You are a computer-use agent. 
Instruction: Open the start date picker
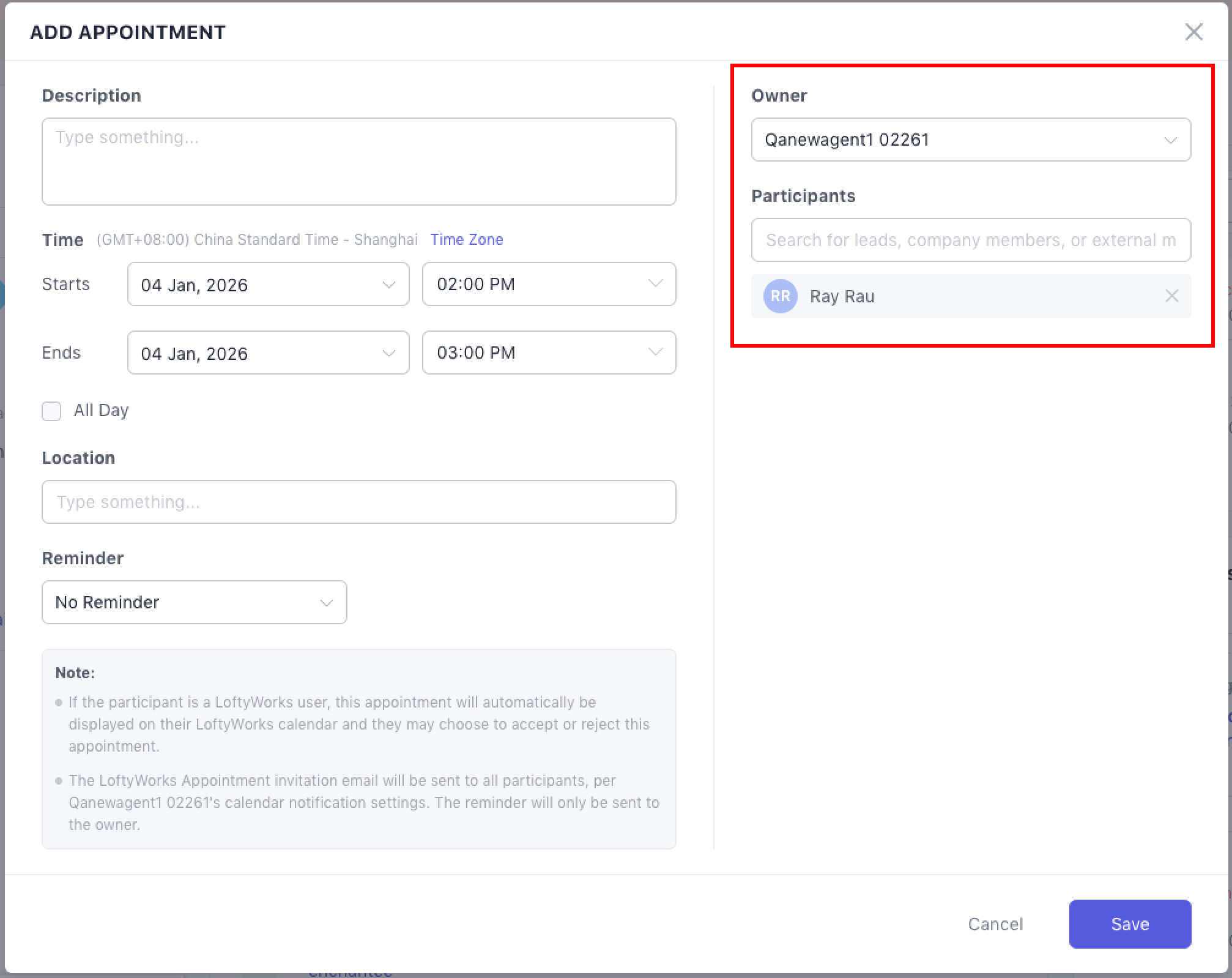pos(268,285)
